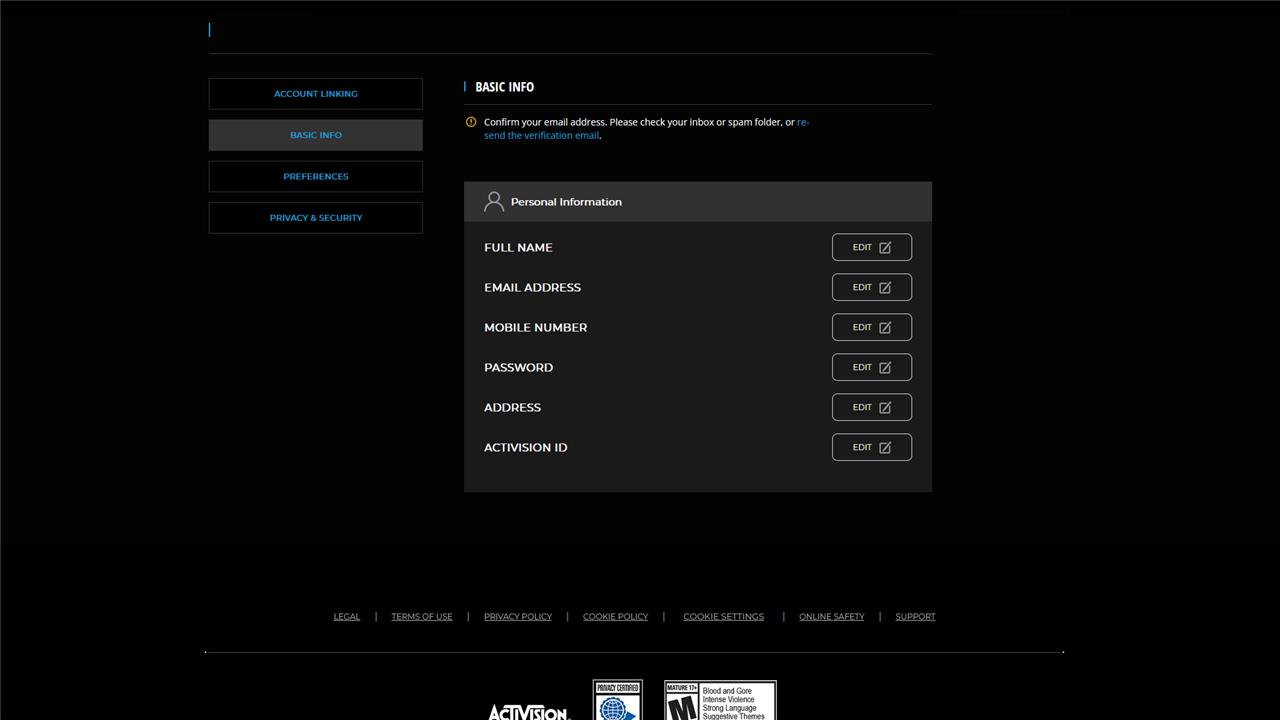Re-send the verification email link
This screenshot has width=1280, height=720.
(541, 136)
